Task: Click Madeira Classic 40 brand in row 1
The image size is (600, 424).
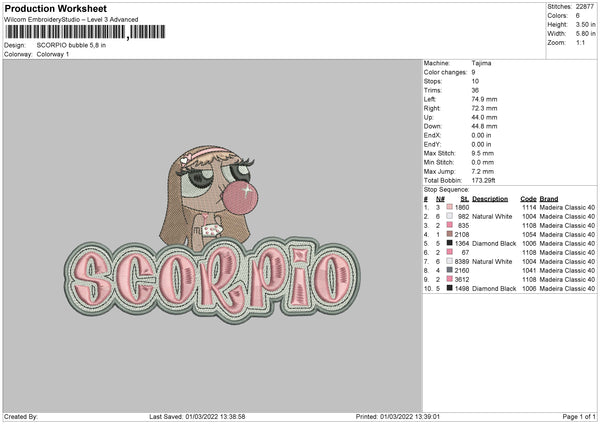Action: 567,207
